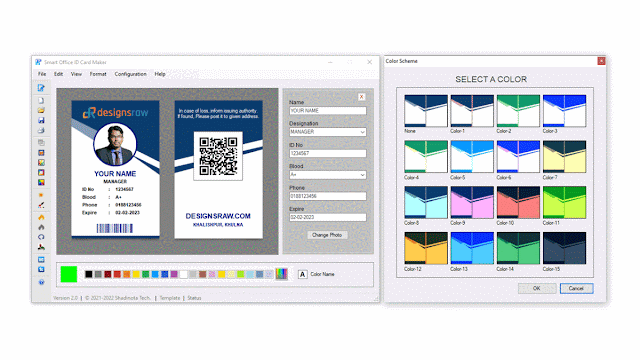Click the new document icon in sidebar
Screen dimensions: 640x360
pos(41,100)
